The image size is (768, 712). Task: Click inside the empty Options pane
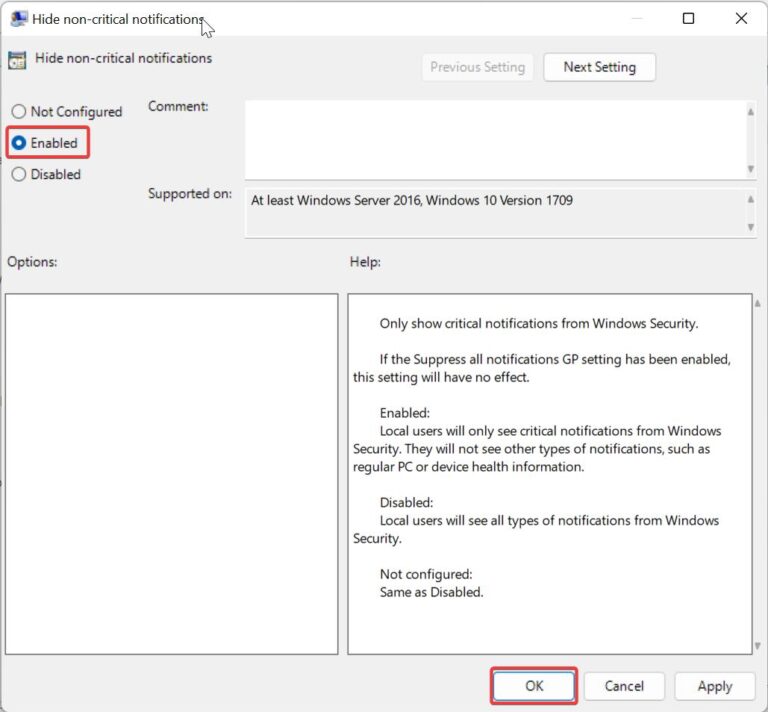171,474
